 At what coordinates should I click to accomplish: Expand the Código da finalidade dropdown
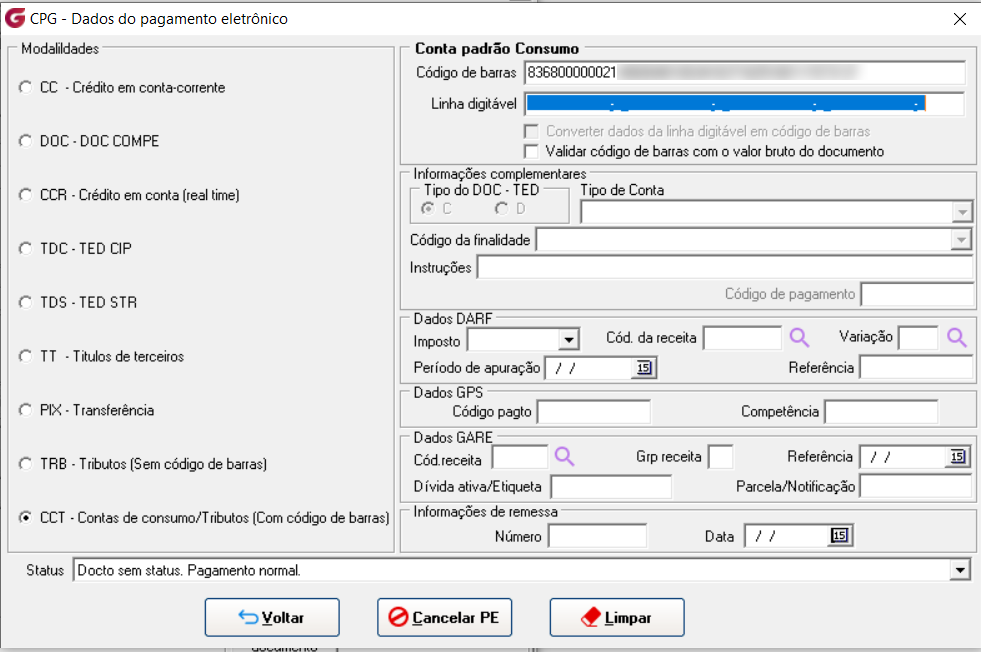[x=960, y=240]
